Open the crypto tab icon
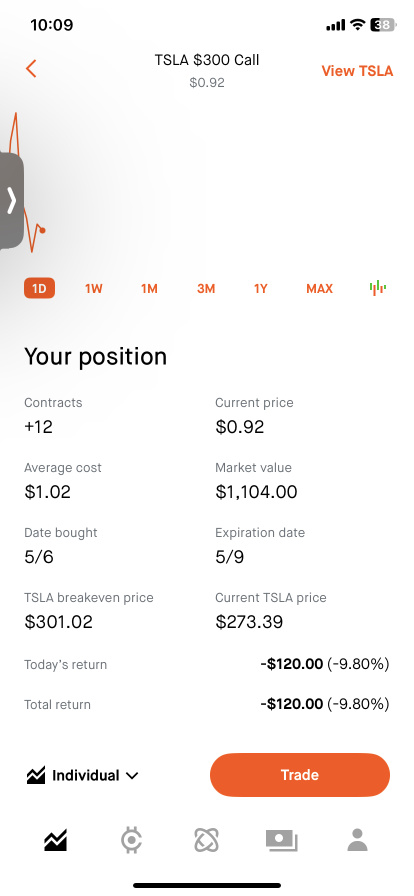The width and height of the screenshot is (414, 896). (132, 841)
